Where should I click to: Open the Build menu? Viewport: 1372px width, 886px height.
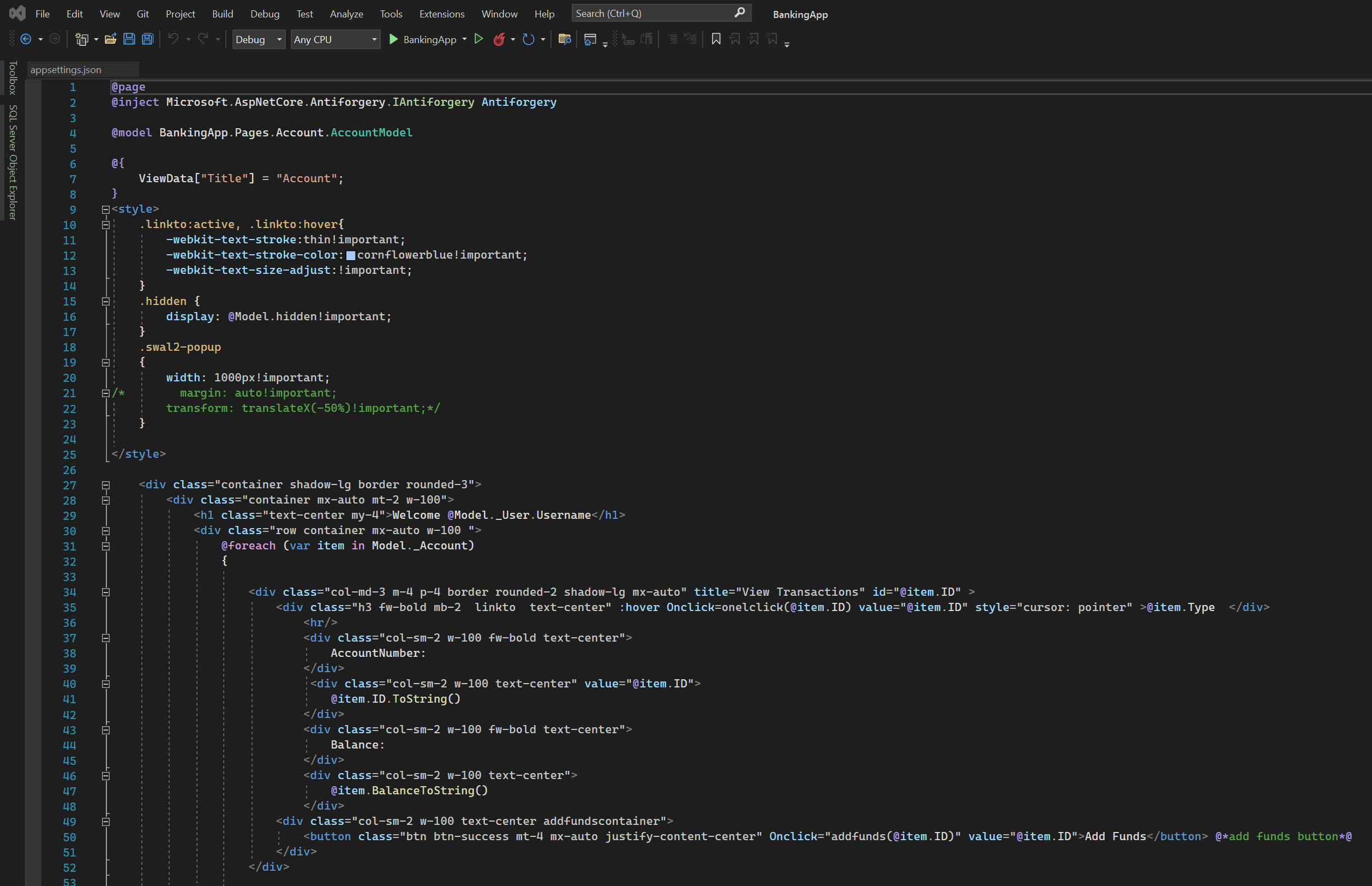[x=223, y=14]
